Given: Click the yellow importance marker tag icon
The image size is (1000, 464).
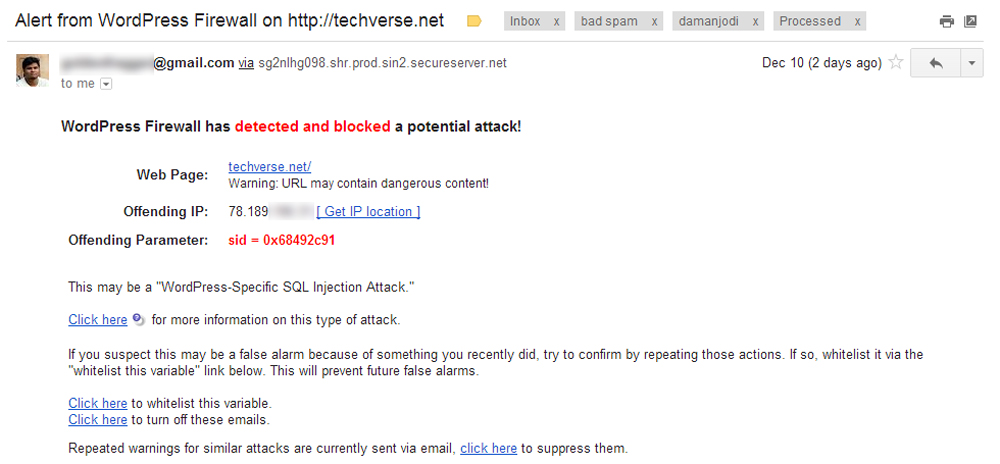Looking at the screenshot, I should pyautogui.click(x=474, y=22).
